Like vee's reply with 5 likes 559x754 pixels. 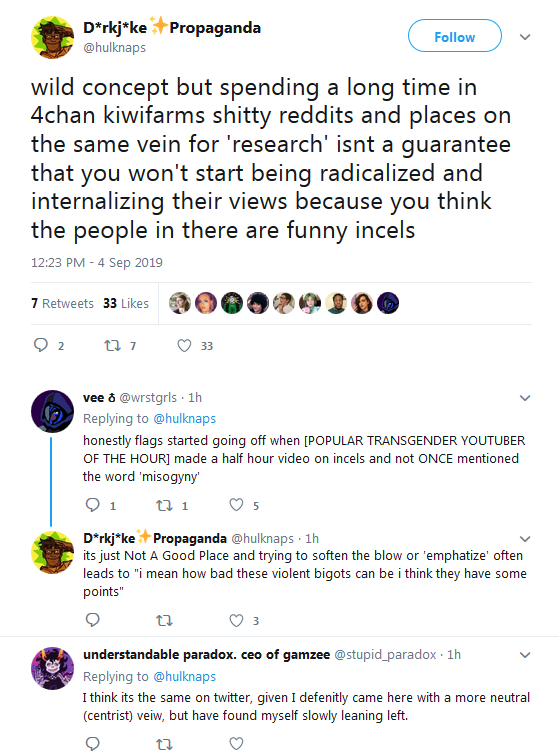coord(236,504)
